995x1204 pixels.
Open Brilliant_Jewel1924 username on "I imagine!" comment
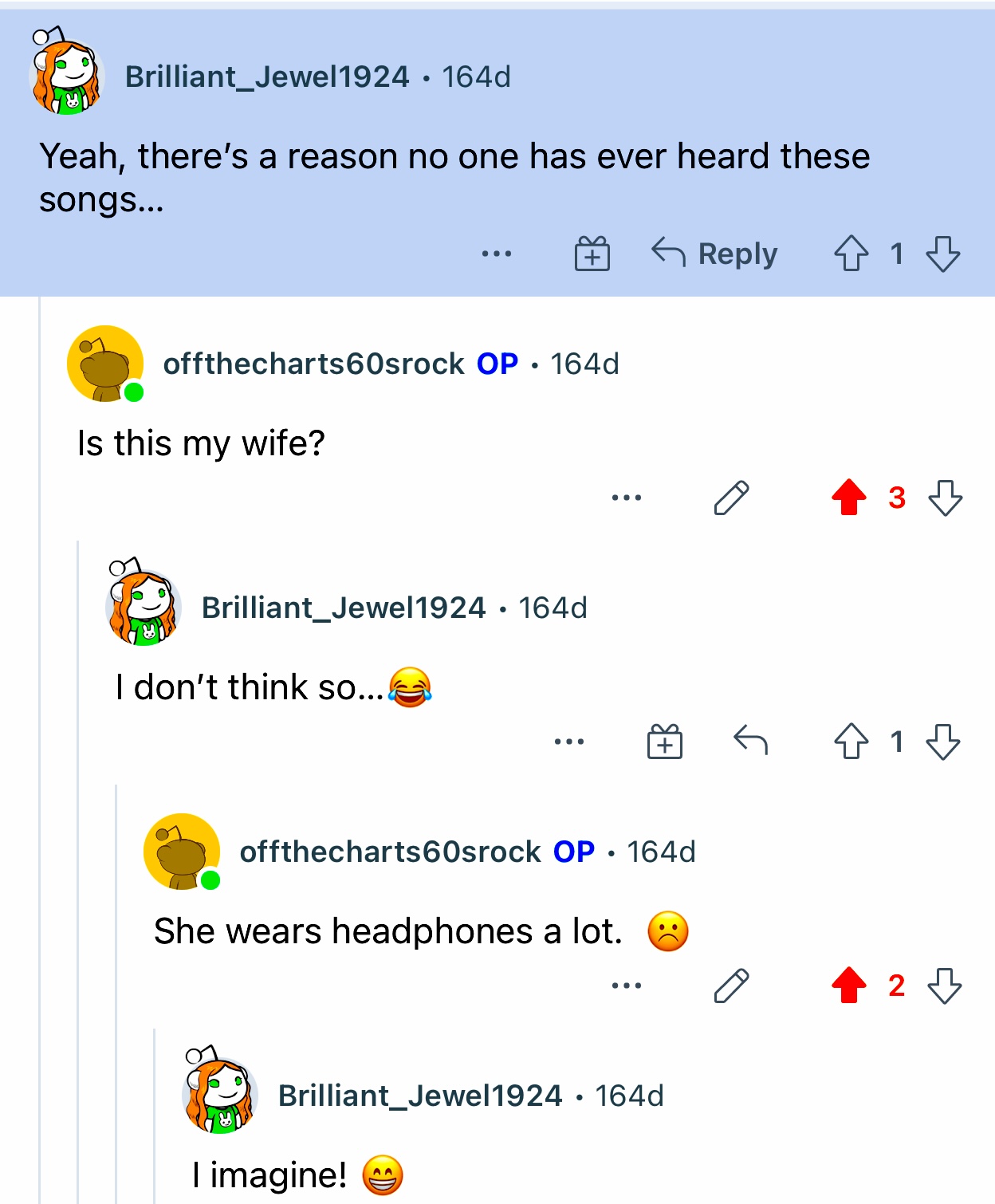[x=420, y=1096]
